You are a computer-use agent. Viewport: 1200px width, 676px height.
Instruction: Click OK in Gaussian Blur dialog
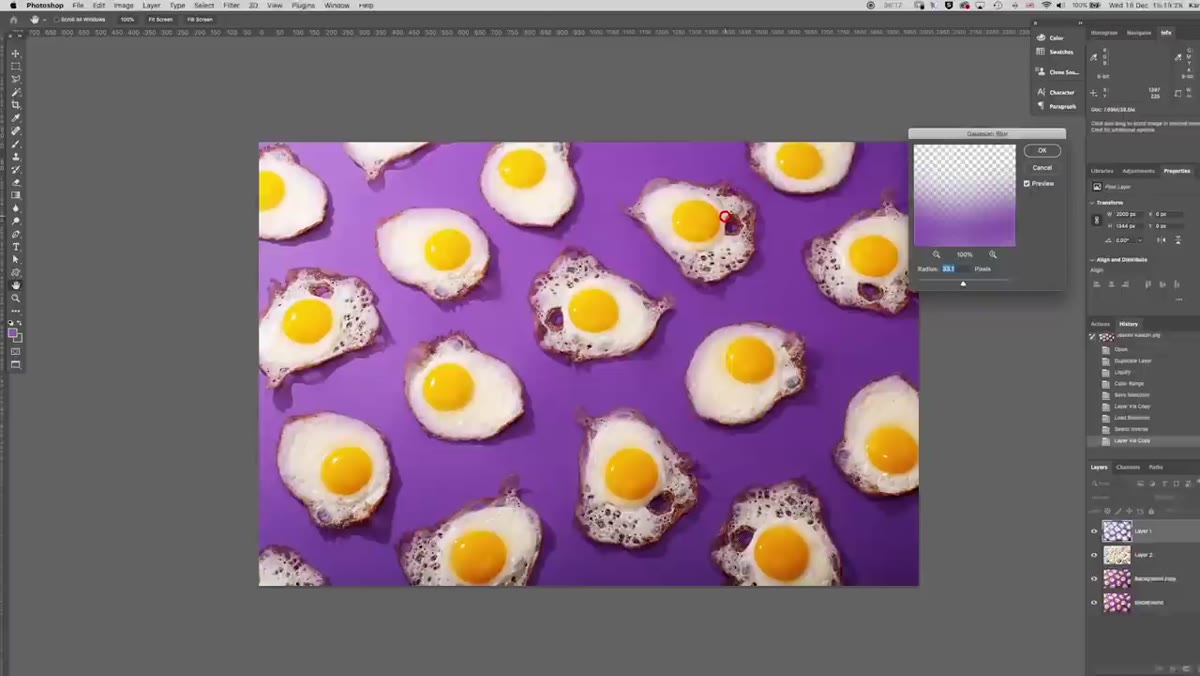pyautogui.click(x=1042, y=151)
